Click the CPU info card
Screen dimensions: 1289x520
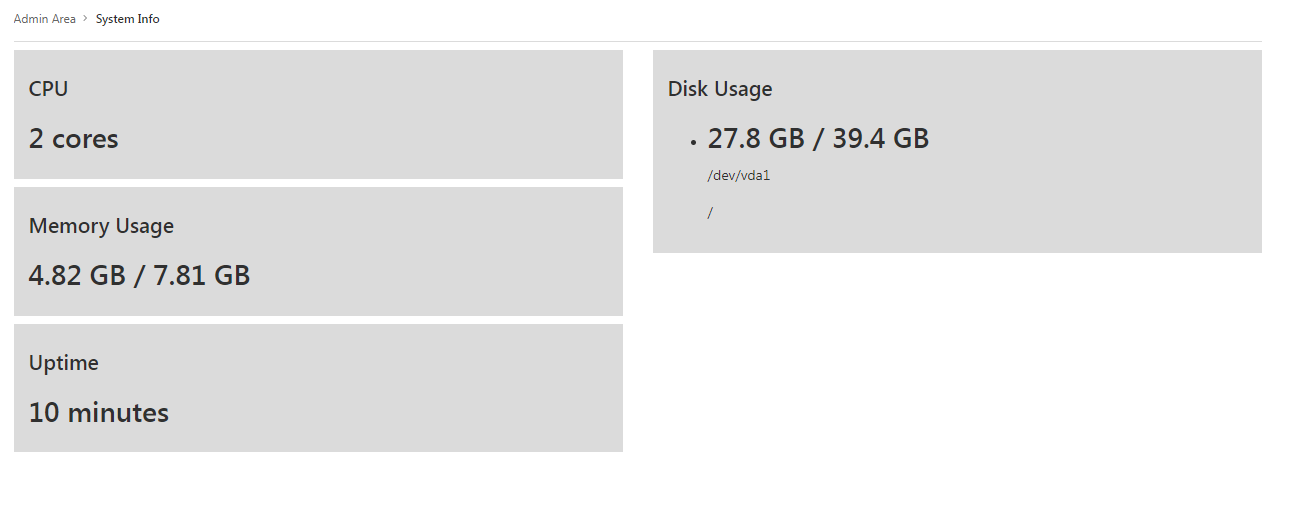(x=318, y=115)
